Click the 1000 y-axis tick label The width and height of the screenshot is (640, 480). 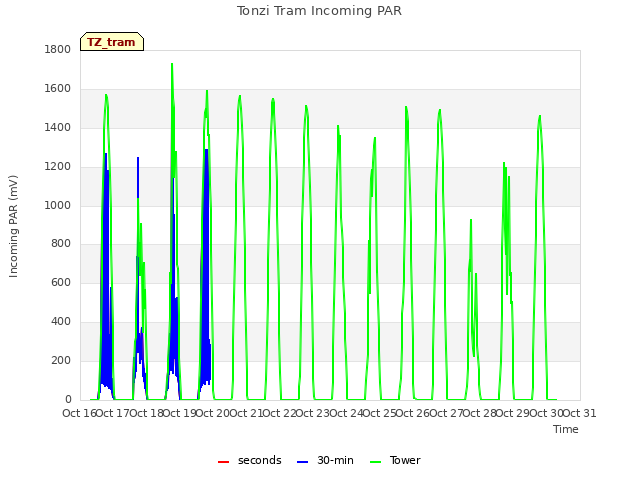tap(58, 205)
